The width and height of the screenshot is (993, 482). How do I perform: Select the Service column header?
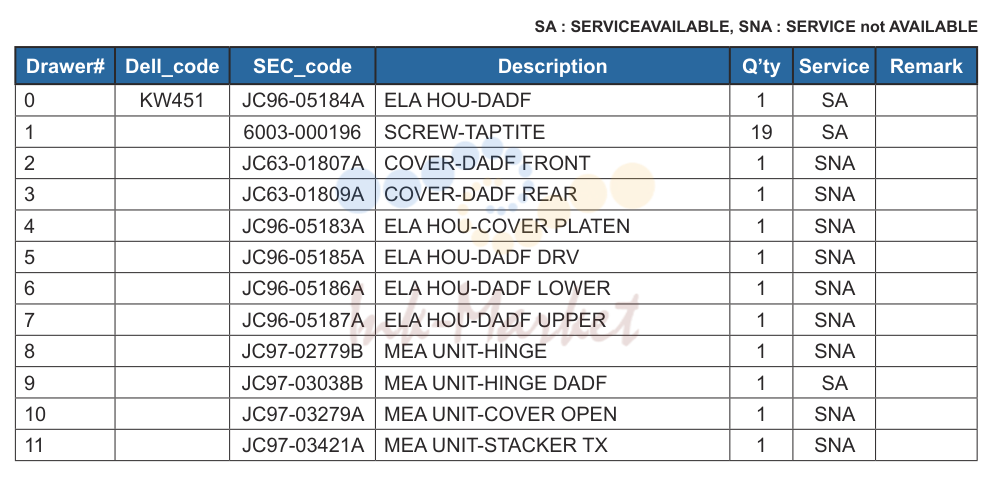click(x=834, y=66)
